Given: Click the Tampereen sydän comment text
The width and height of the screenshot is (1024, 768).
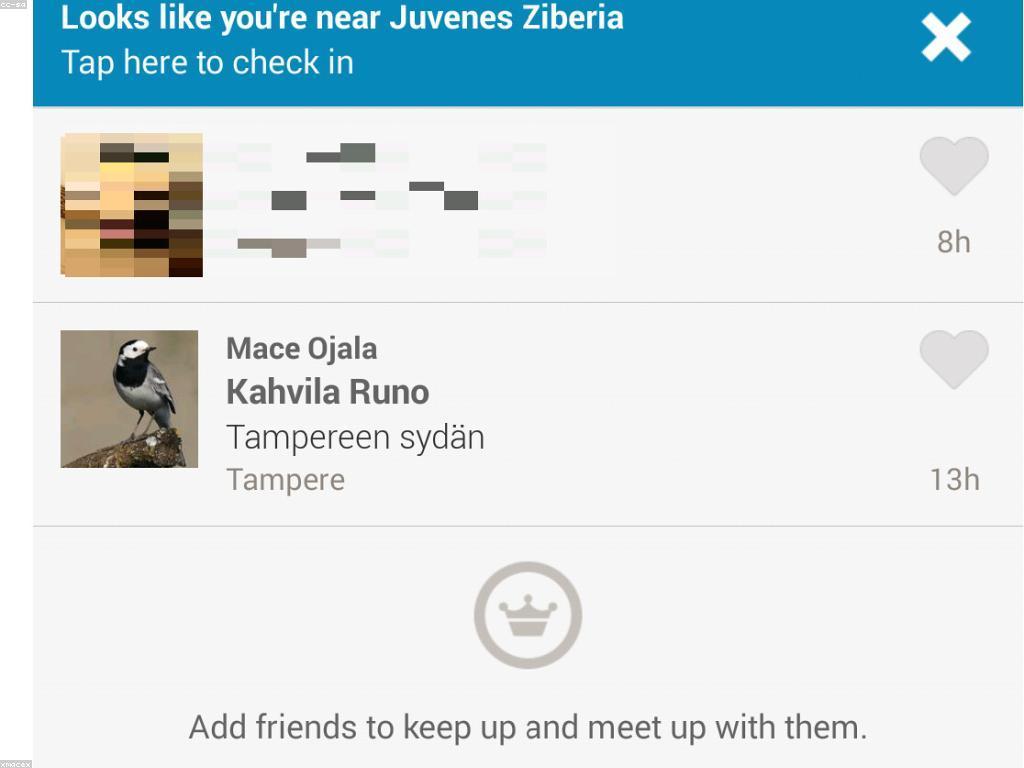Looking at the screenshot, I should (355, 437).
